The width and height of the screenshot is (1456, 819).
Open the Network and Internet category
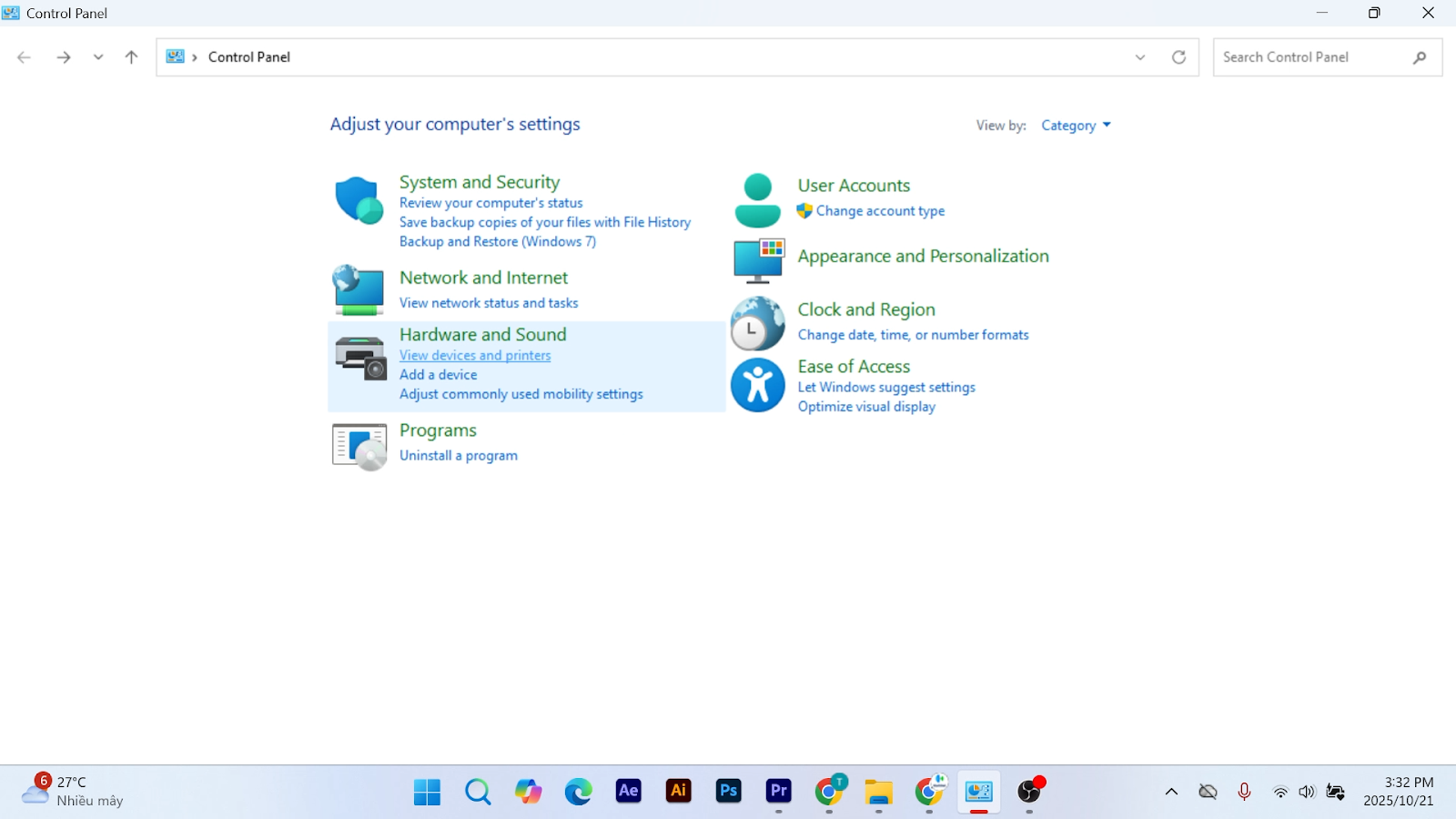pyautogui.click(x=483, y=278)
